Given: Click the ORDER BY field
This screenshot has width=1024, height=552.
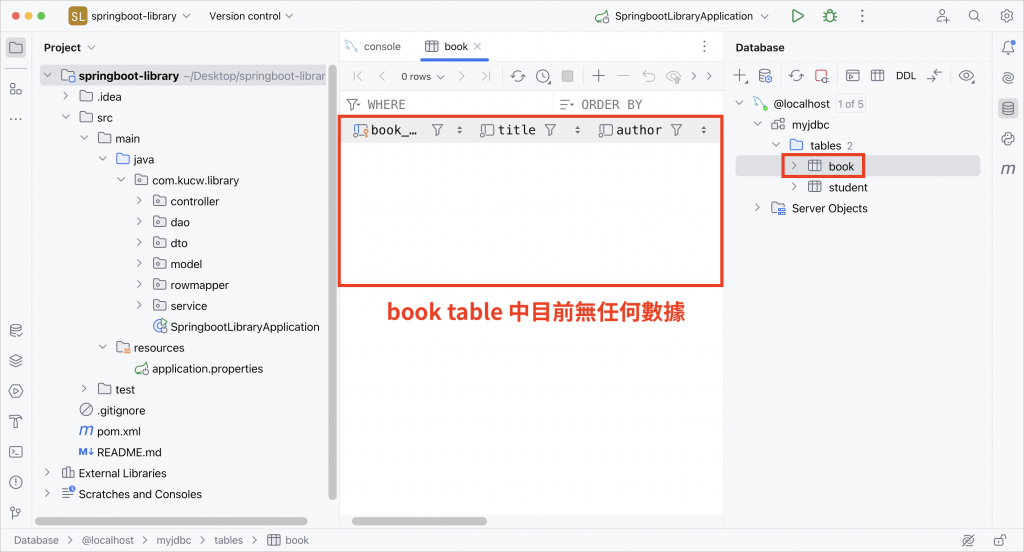Looking at the screenshot, I should (639, 105).
